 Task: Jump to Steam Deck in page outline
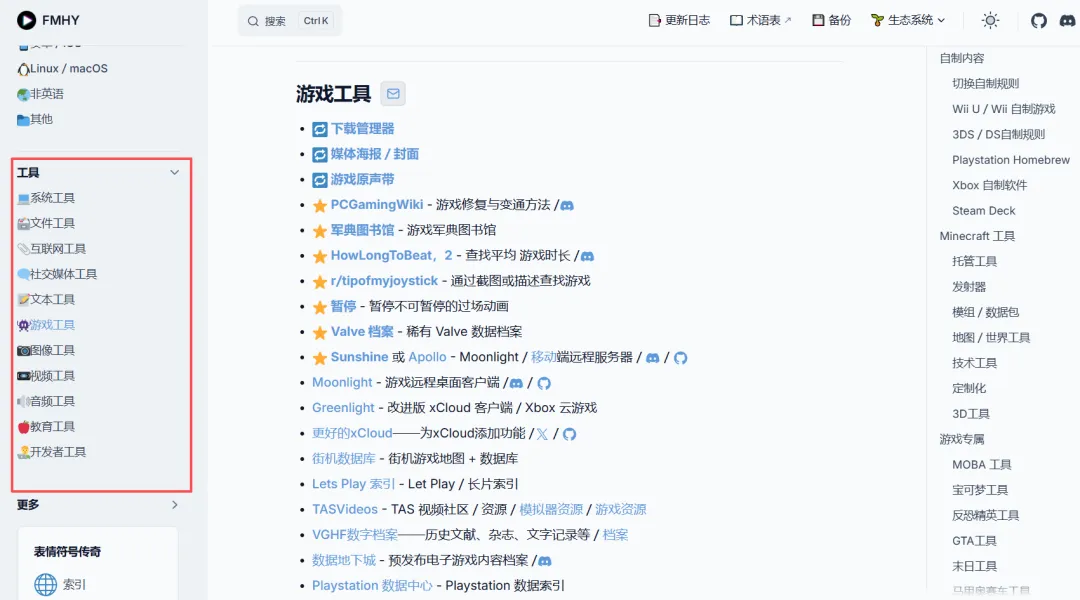(x=984, y=211)
